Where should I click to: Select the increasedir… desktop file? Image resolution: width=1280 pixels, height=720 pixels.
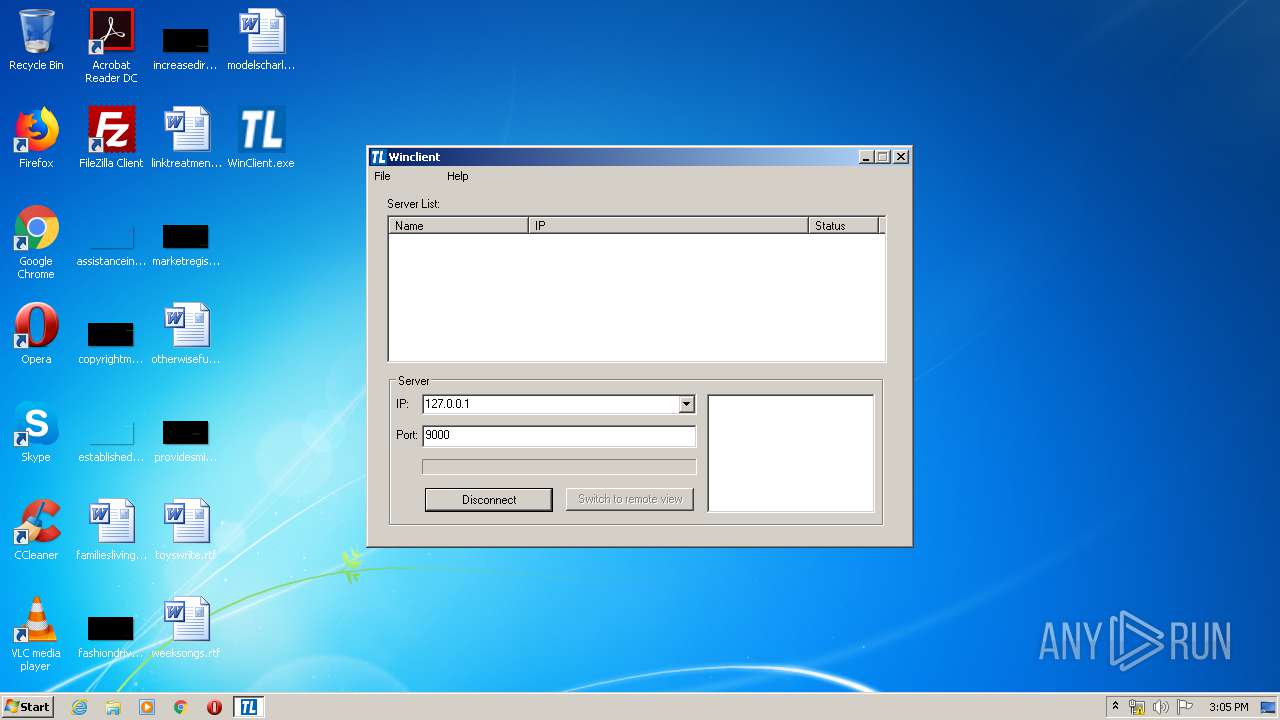point(186,46)
